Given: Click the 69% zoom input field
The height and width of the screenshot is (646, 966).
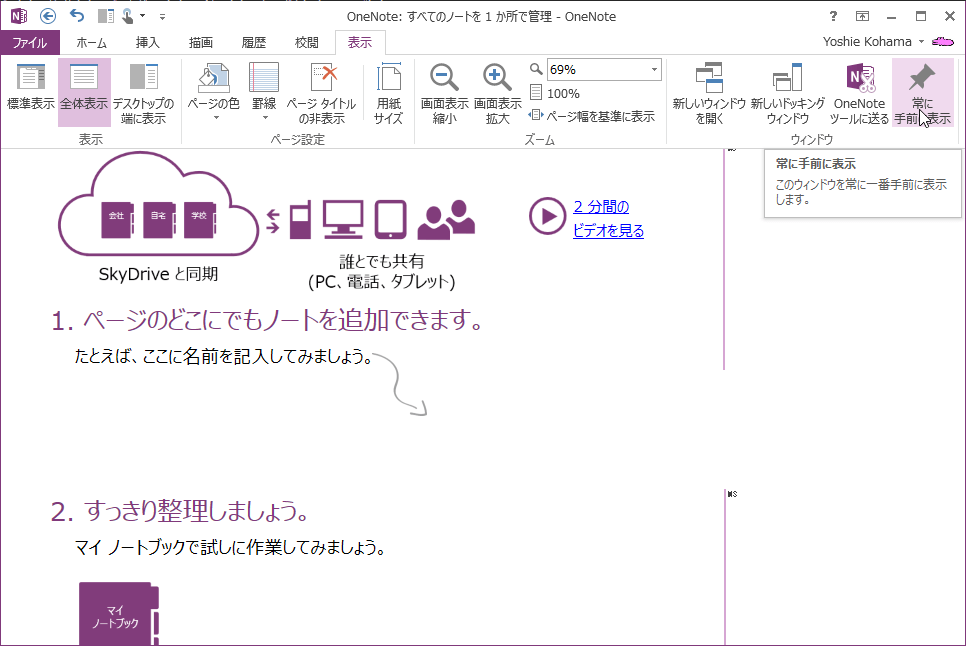Looking at the screenshot, I should pyautogui.click(x=596, y=70).
